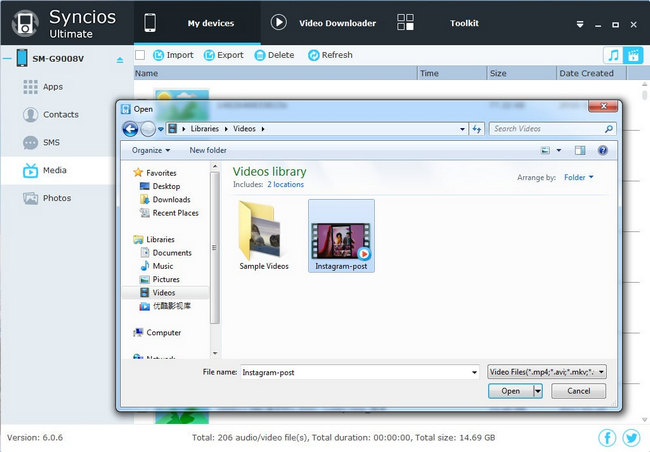Select Documents library
650x452 pixels.
pyautogui.click(x=172, y=253)
